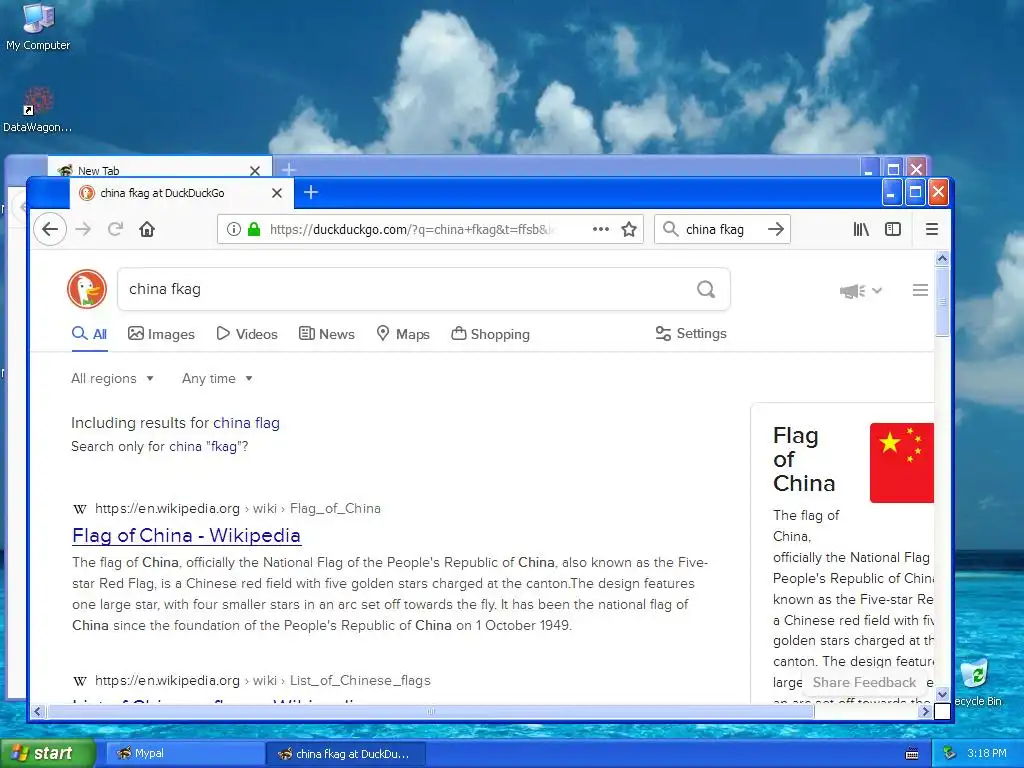Open DuckDuckGo search Settings
This screenshot has height=768, width=1024.
pyautogui.click(x=691, y=333)
